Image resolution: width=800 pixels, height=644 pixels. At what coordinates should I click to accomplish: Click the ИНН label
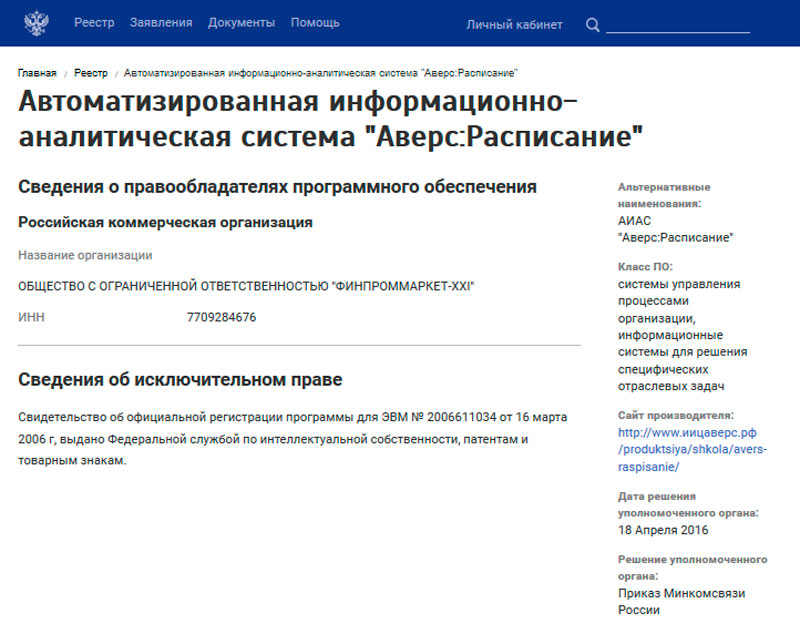coord(32,317)
